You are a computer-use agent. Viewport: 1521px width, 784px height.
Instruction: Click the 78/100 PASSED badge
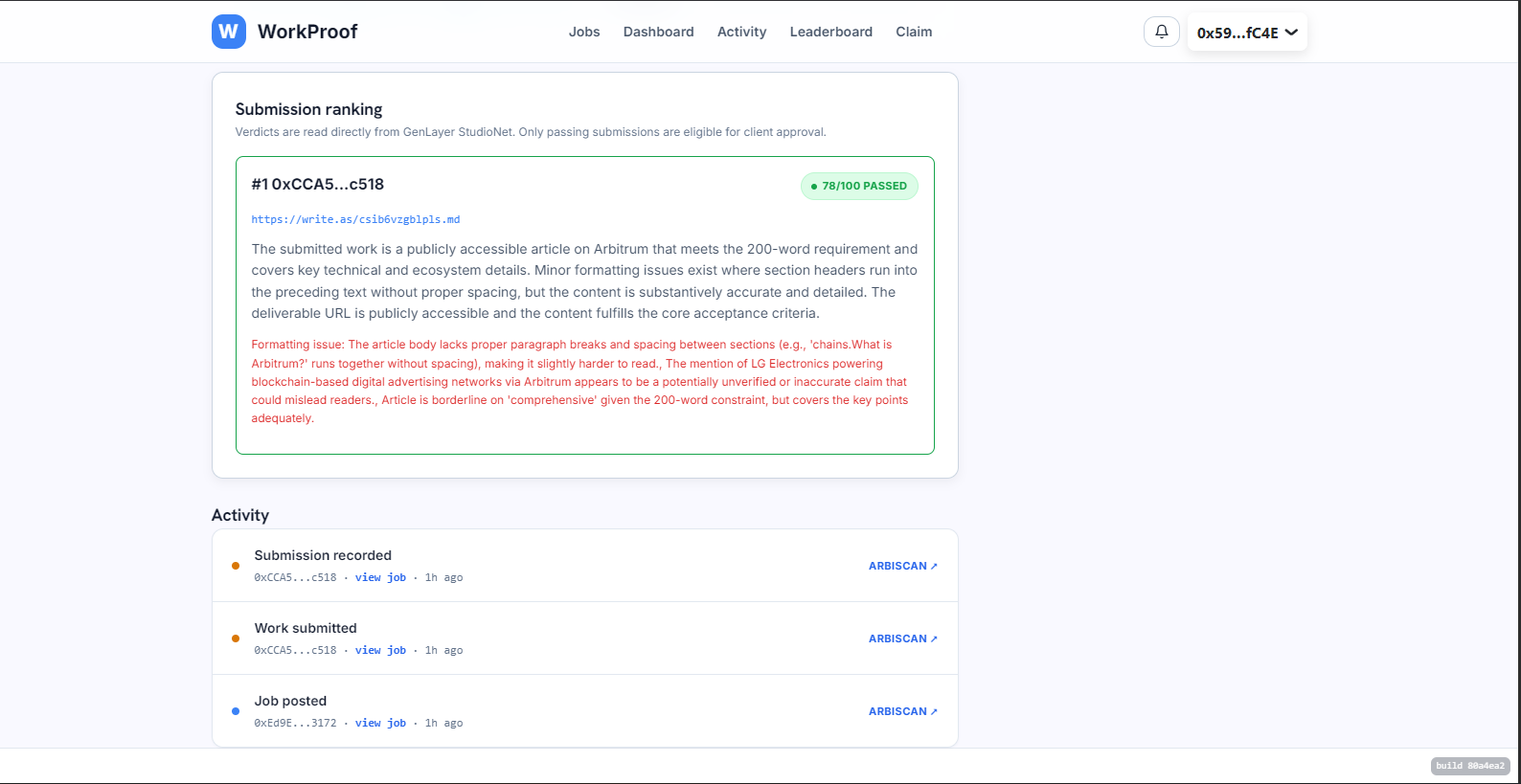point(859,186)
